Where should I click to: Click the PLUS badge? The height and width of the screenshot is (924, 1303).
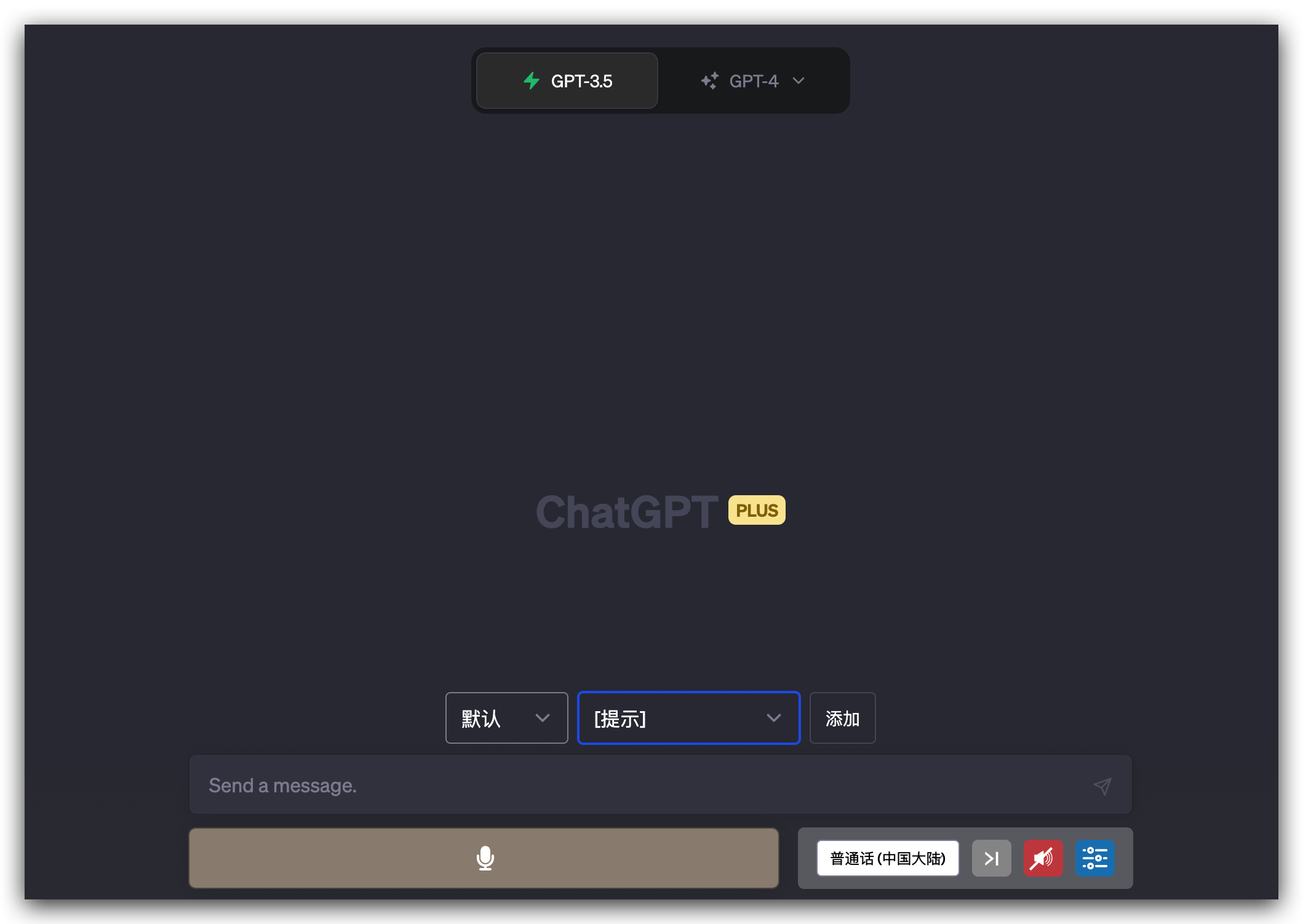coord(757,510)
